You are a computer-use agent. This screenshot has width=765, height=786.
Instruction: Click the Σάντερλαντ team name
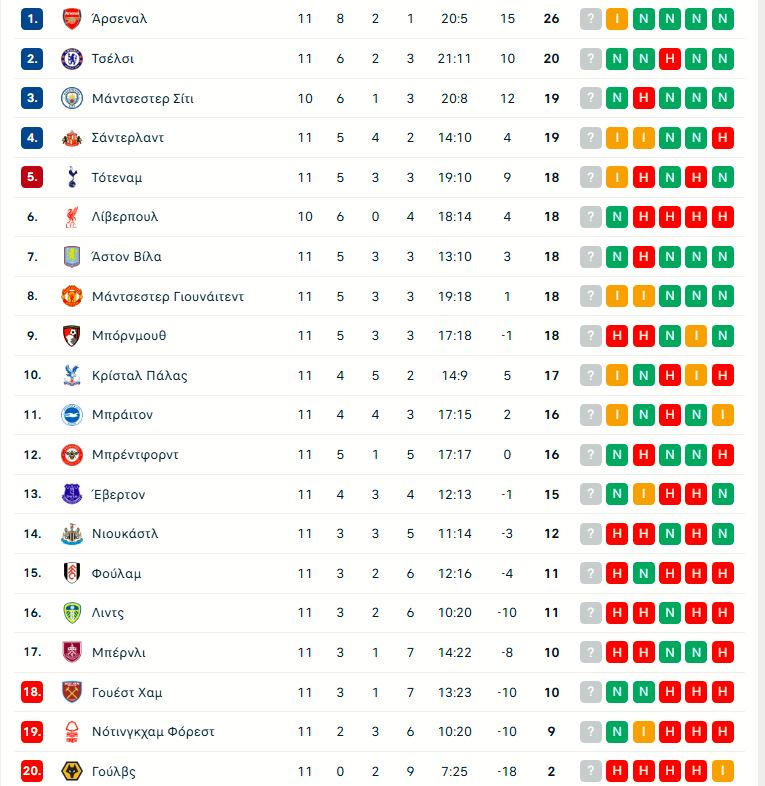tap(127, 138)
